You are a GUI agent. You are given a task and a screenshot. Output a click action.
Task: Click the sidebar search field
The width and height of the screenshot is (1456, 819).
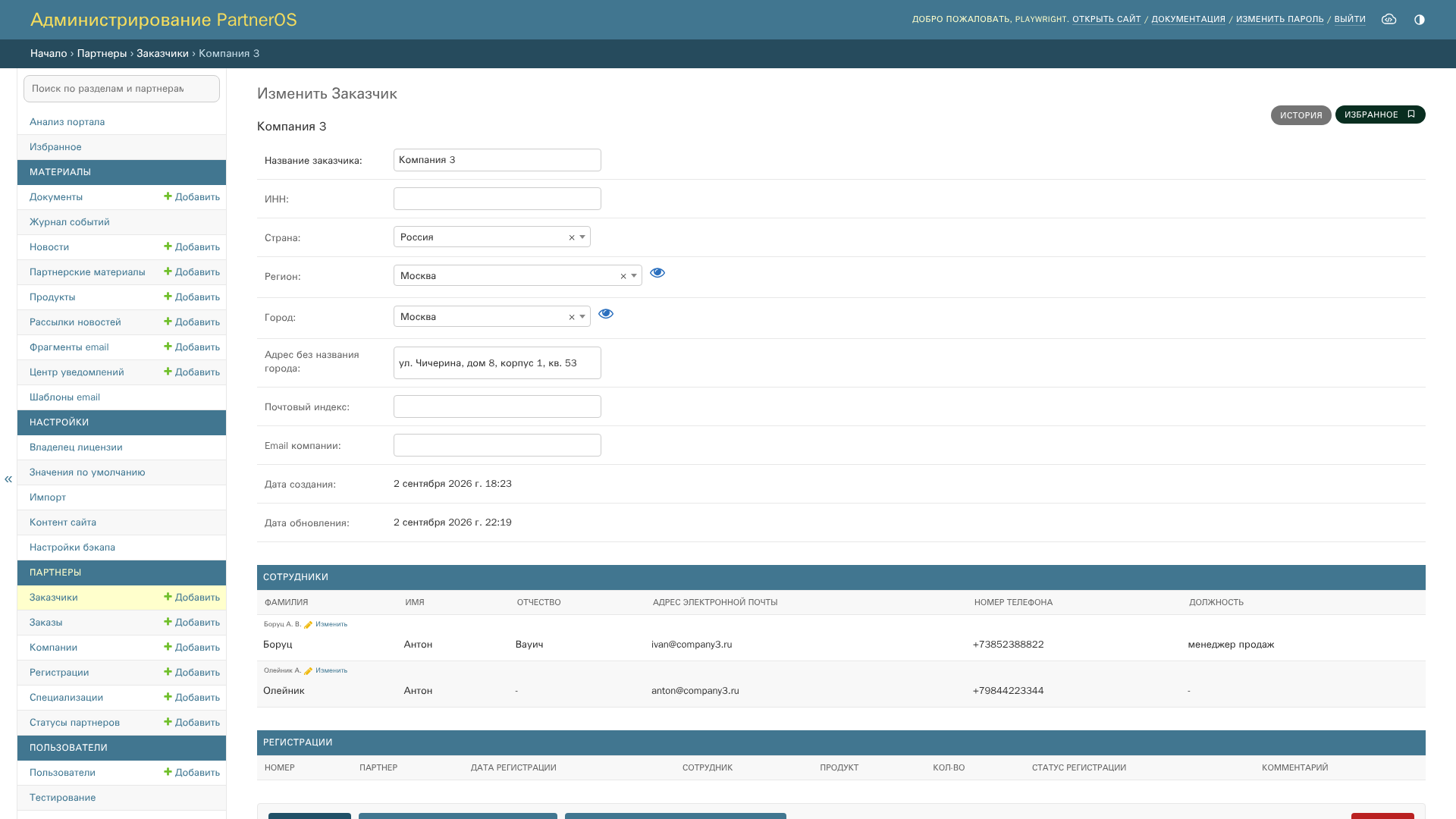121,89
